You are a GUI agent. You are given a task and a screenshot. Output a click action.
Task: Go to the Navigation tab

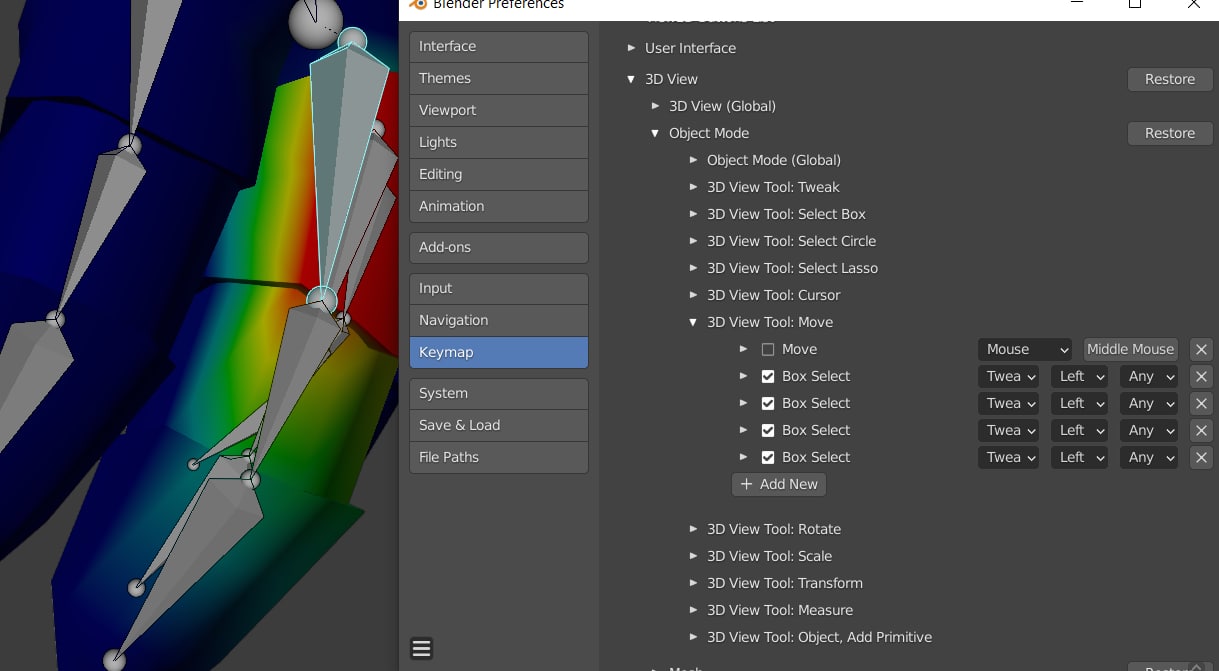[499, 321]
